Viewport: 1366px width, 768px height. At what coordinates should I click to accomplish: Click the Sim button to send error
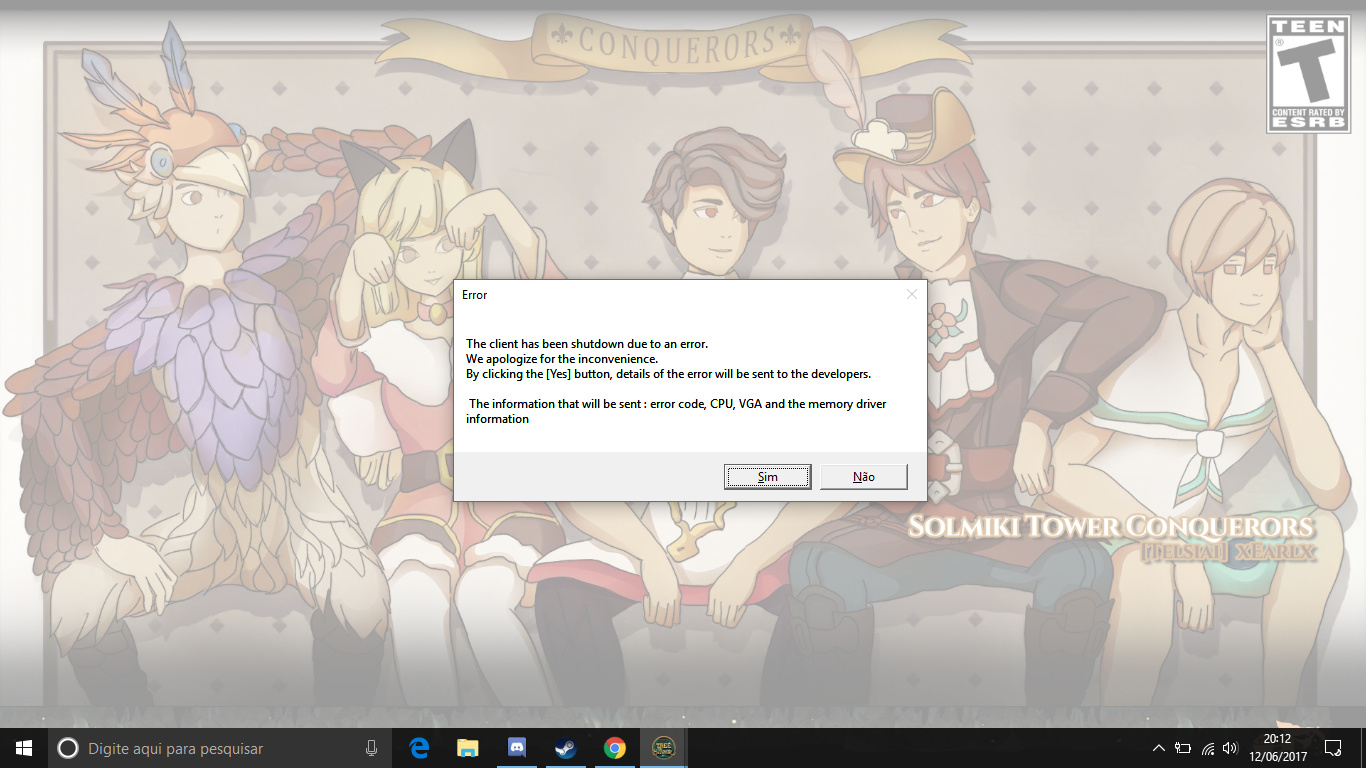[767, 477]
